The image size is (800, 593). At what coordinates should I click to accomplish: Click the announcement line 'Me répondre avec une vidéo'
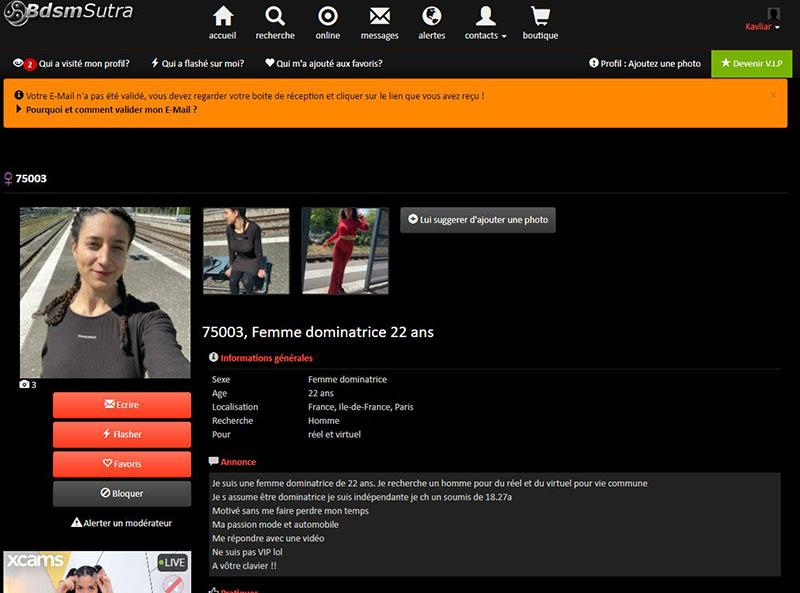[268, 538]
